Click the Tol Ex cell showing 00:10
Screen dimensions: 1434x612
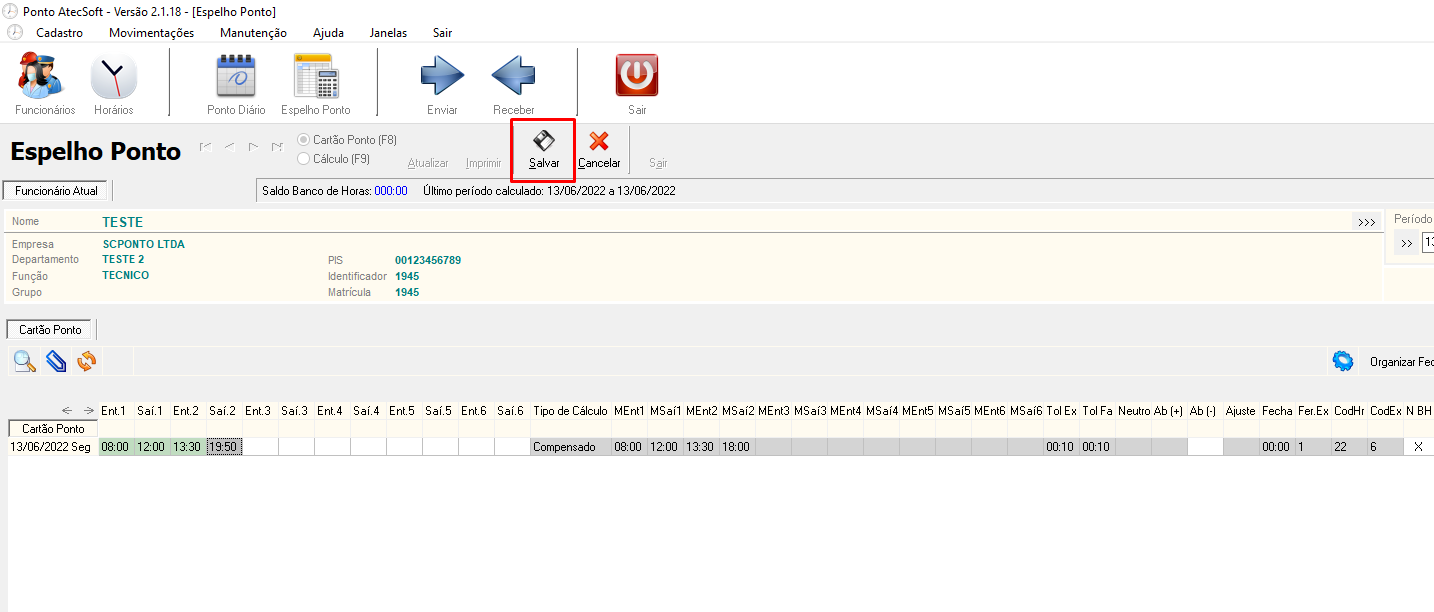click(x=1061, y=447)
